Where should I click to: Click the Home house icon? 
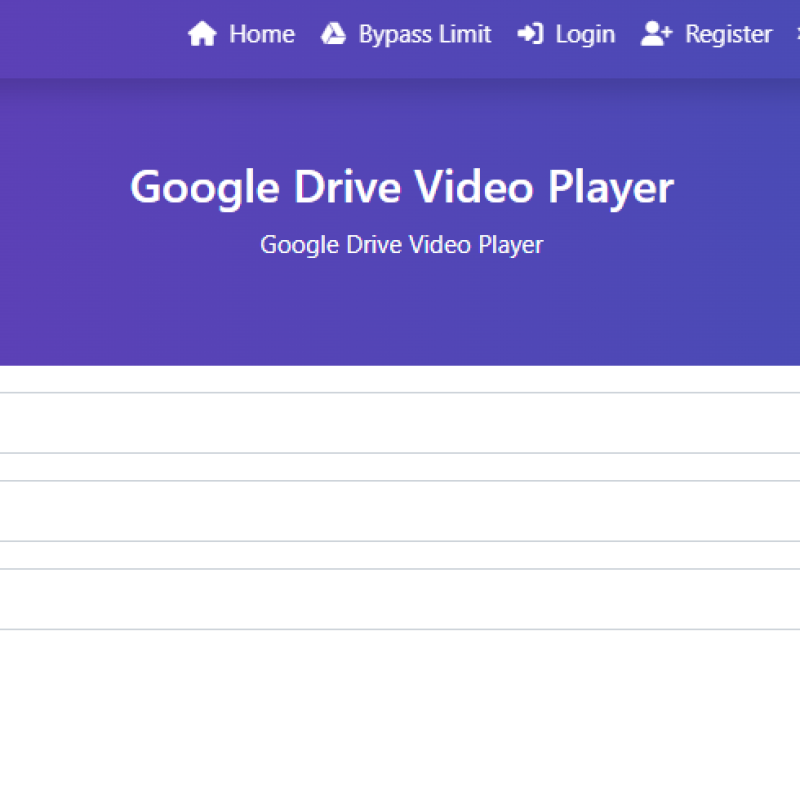[202, 34]
